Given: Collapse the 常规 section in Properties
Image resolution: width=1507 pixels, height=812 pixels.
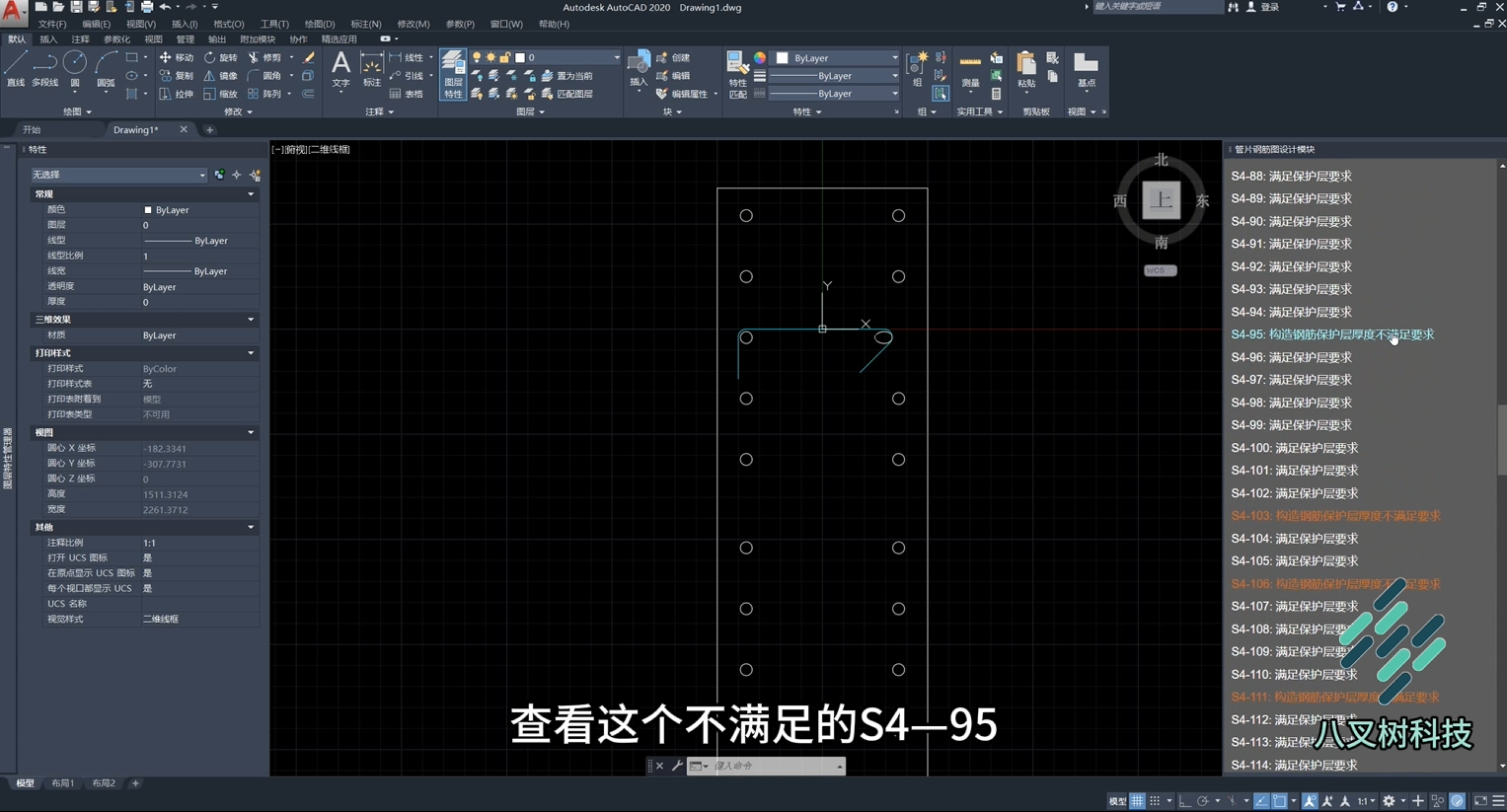Looking at the screenshot, I should [251, 194].
